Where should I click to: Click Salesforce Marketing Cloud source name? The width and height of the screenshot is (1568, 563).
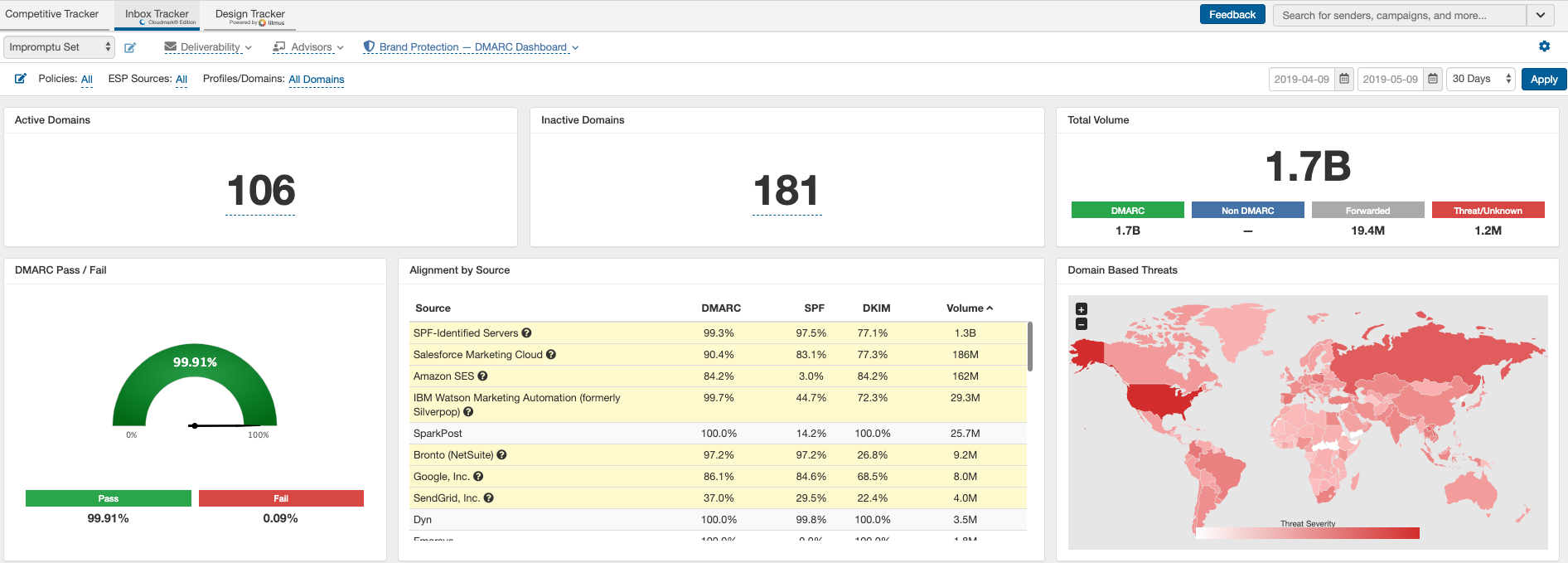point(478,355)
